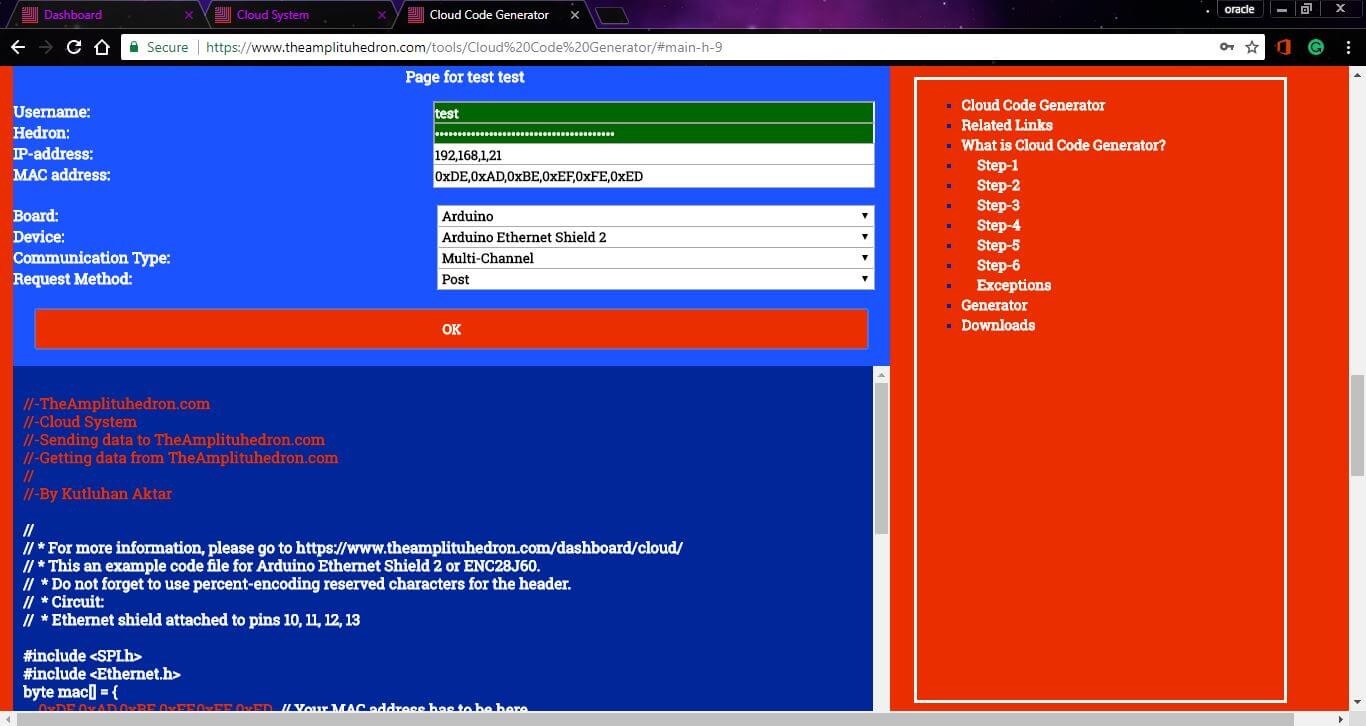Focus the Hedron password field

653,134
